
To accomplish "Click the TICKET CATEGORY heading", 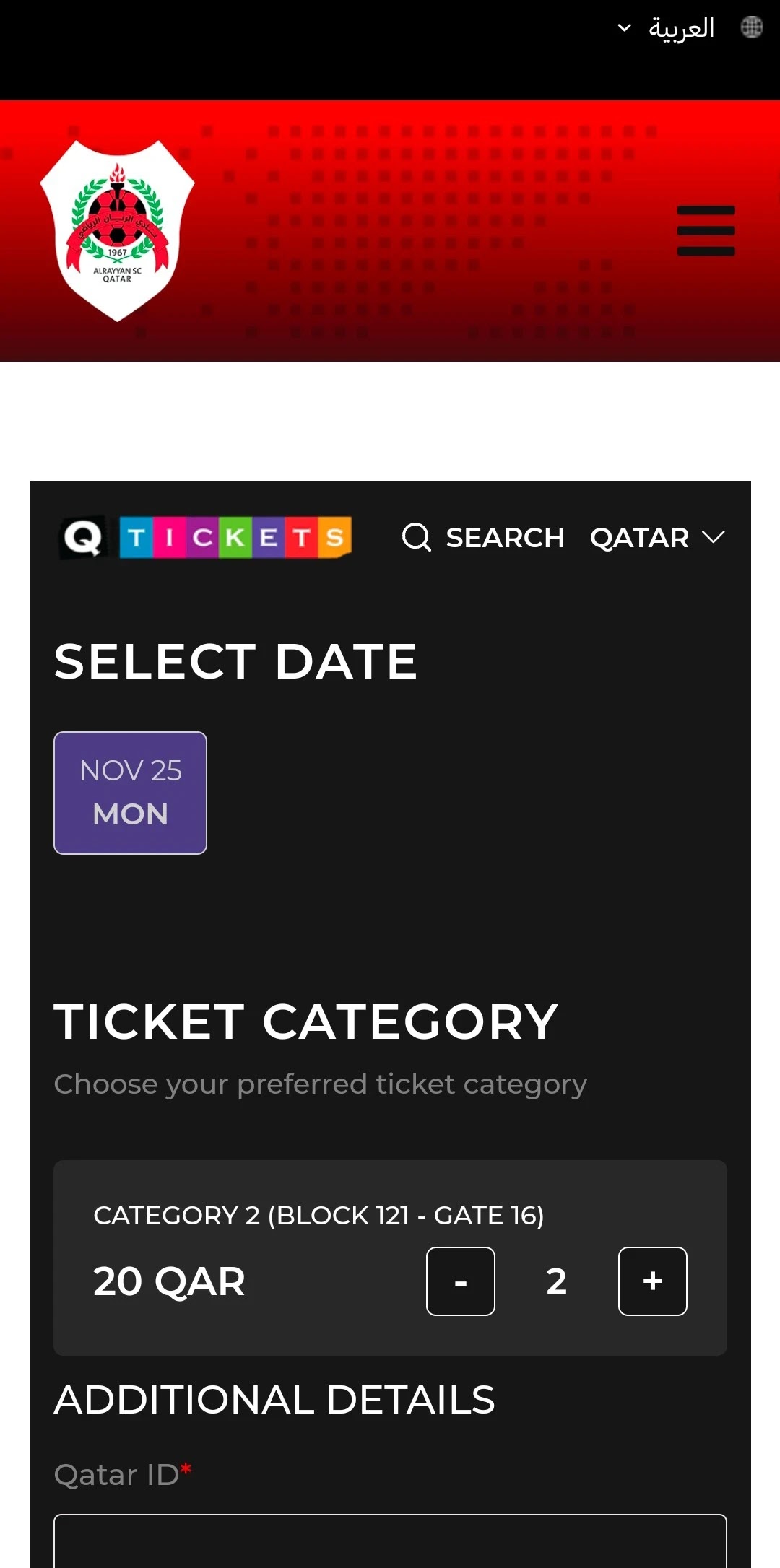I will pyautogui.click(x=306, y=1022).
